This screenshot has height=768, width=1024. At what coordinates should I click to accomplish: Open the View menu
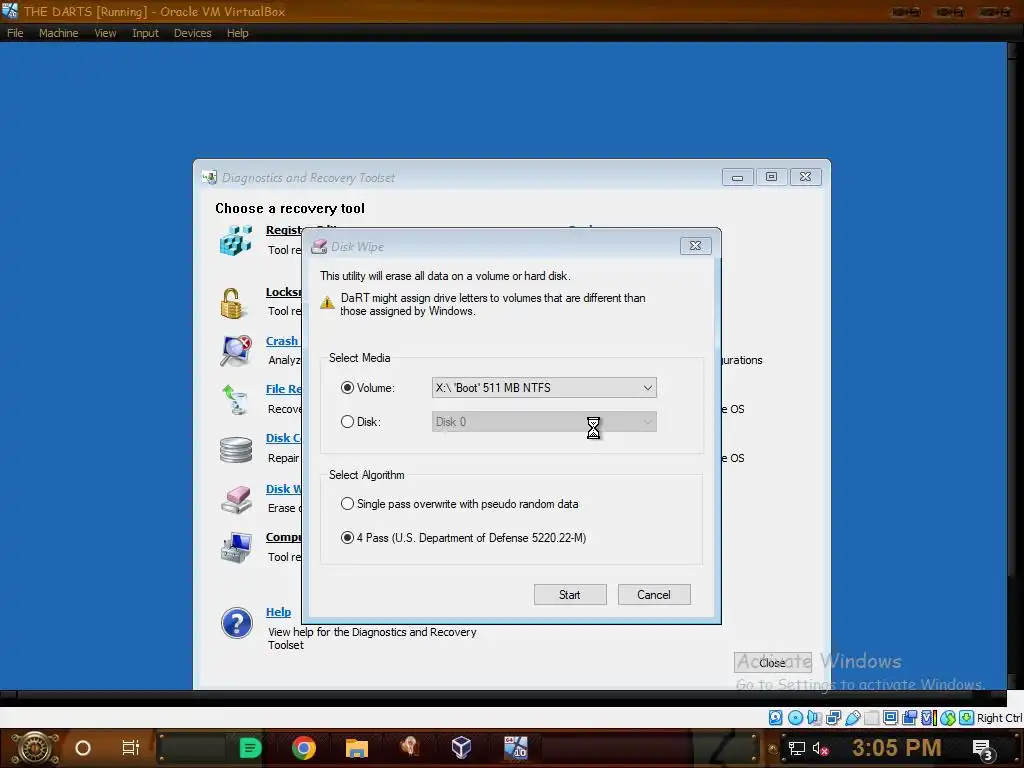(105, 33)
